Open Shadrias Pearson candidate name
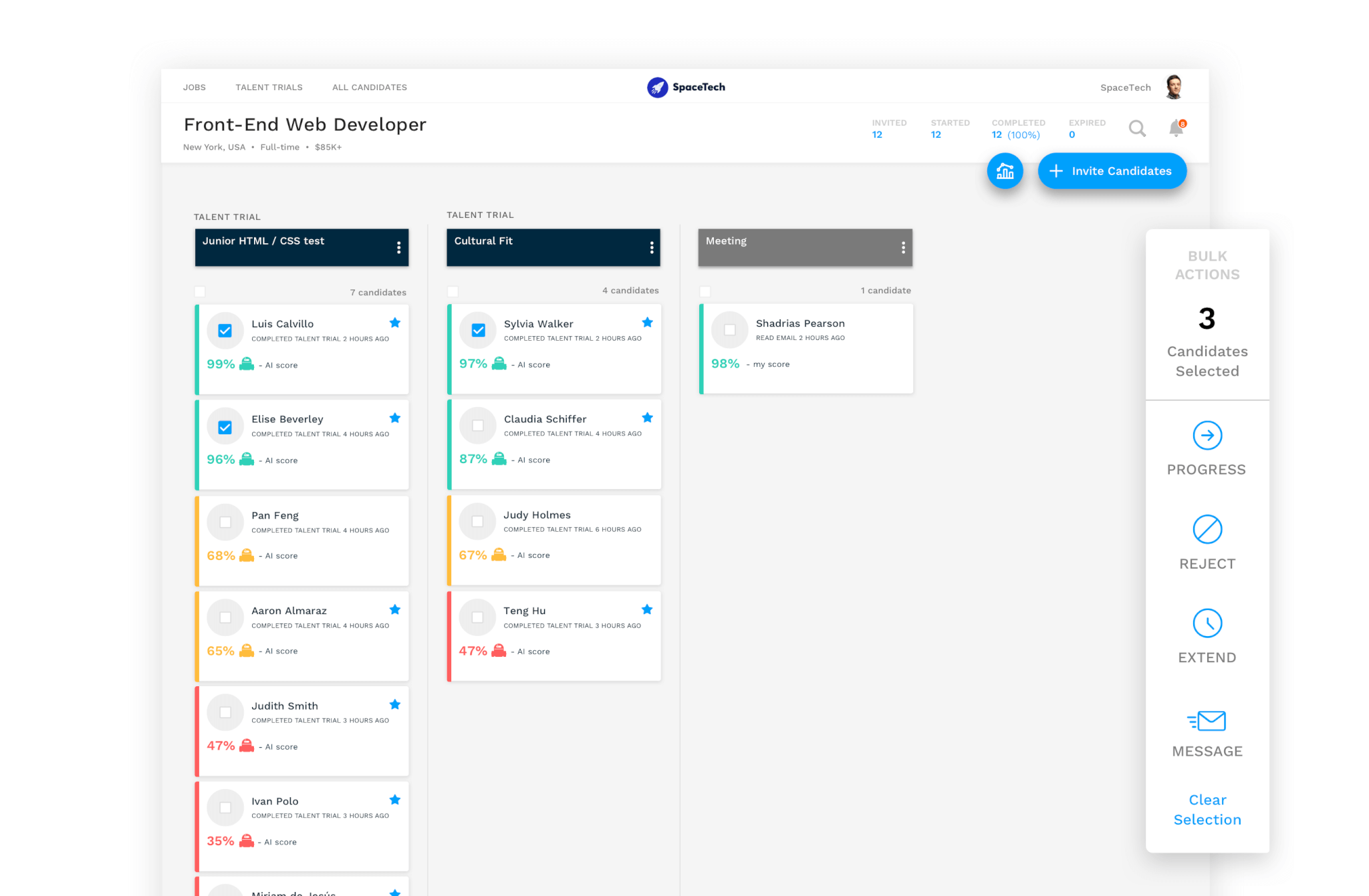This screenshot has width=1369, height=896. tap(800, 323)
